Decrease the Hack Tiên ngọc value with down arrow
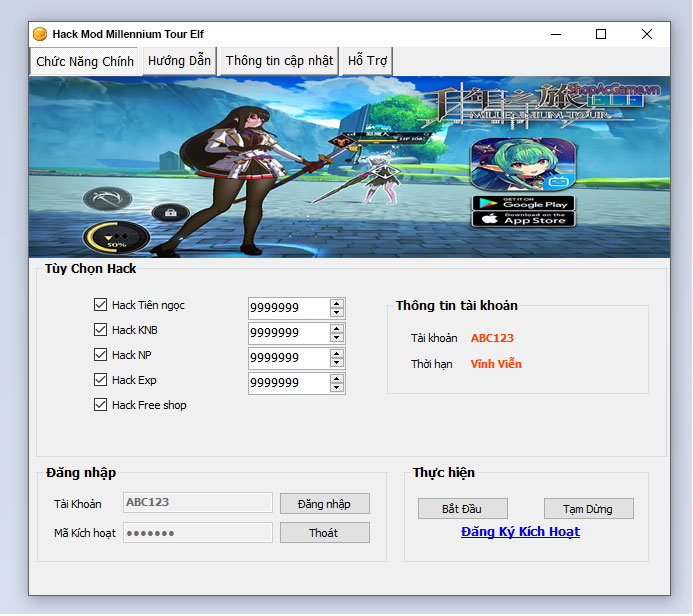 point(337,312)
